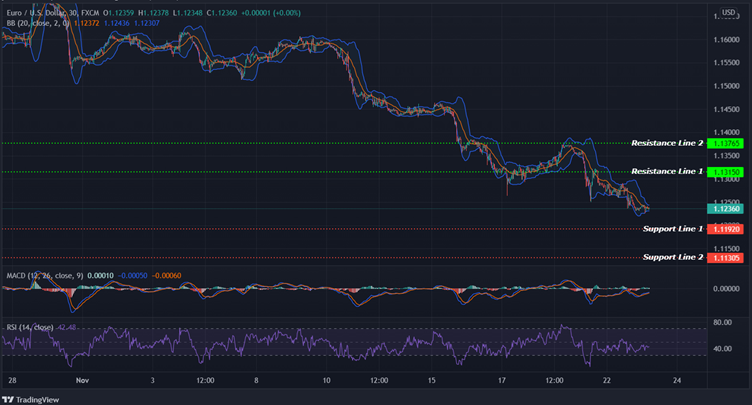Click the 1.13765 green price label
The image size is (752, 405).
pos(724,143)
